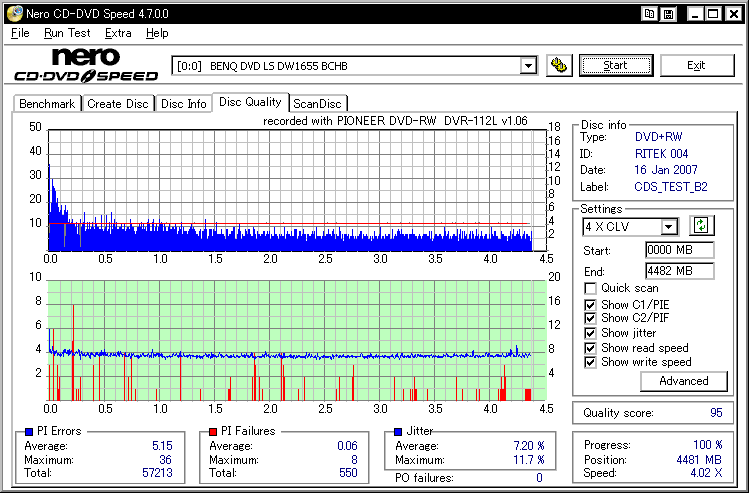This screenshot has width=749, height=493.
Task: Disable Show read speed checkbox
Action: point(590,348)
